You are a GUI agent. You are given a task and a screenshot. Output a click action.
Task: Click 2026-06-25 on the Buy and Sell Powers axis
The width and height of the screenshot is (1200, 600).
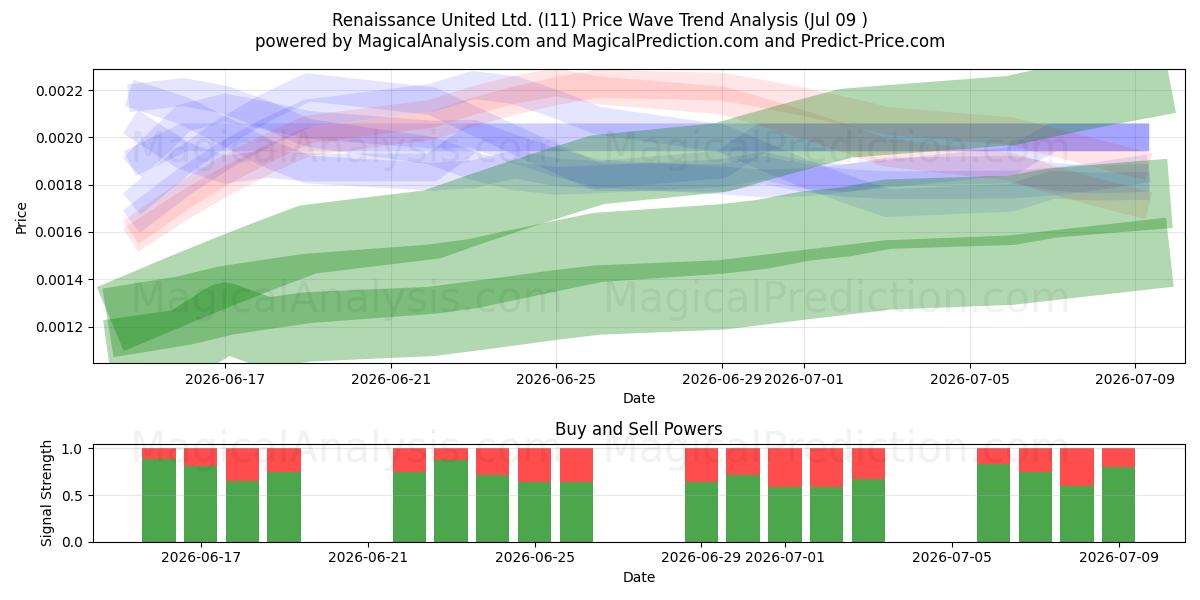[535, 557]
